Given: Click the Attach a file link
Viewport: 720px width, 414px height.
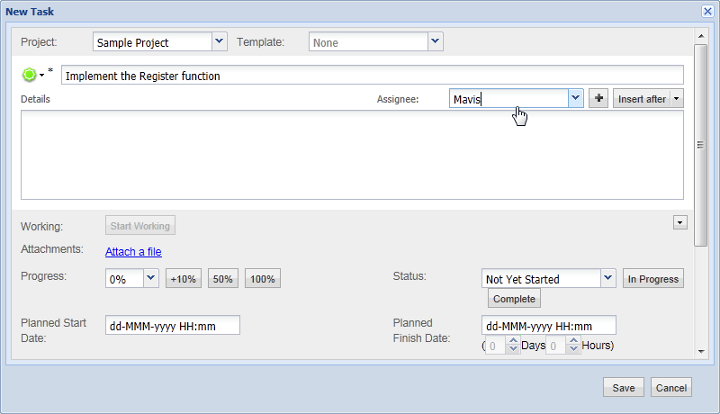Looking at the screenshot, I should [133, 252].
